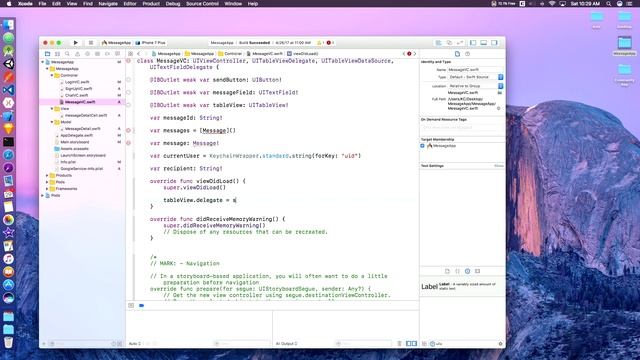
Task: Stop the running build
Action: point(91,42)
